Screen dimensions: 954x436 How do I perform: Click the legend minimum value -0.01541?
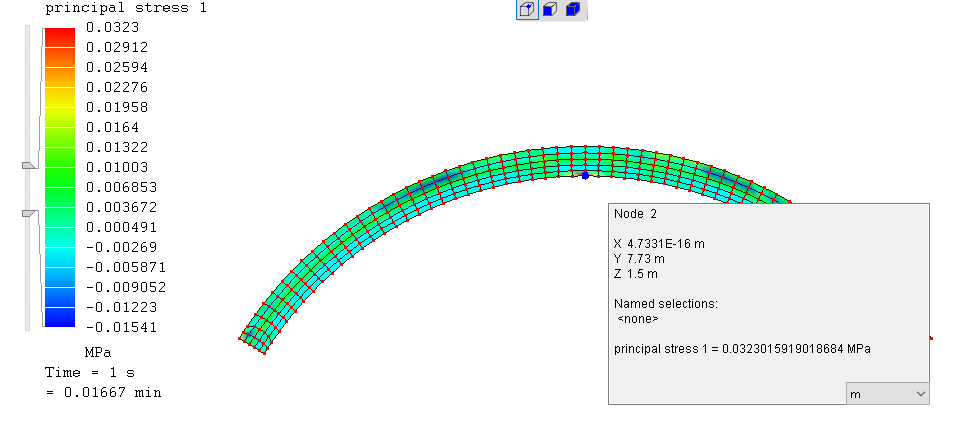tap(122, 328)
